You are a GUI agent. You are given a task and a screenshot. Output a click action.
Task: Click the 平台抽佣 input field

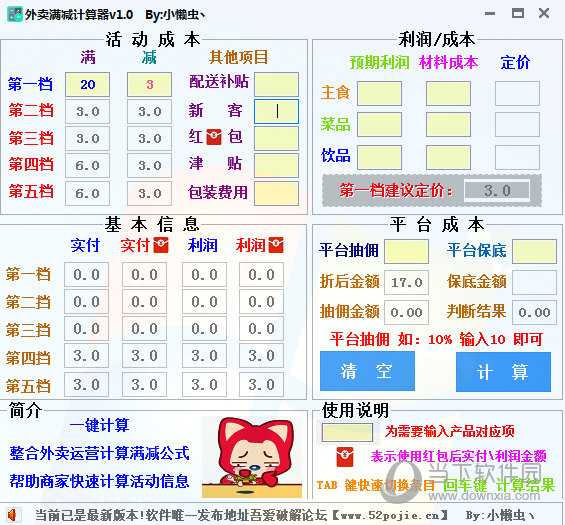[x=406, y=251]
